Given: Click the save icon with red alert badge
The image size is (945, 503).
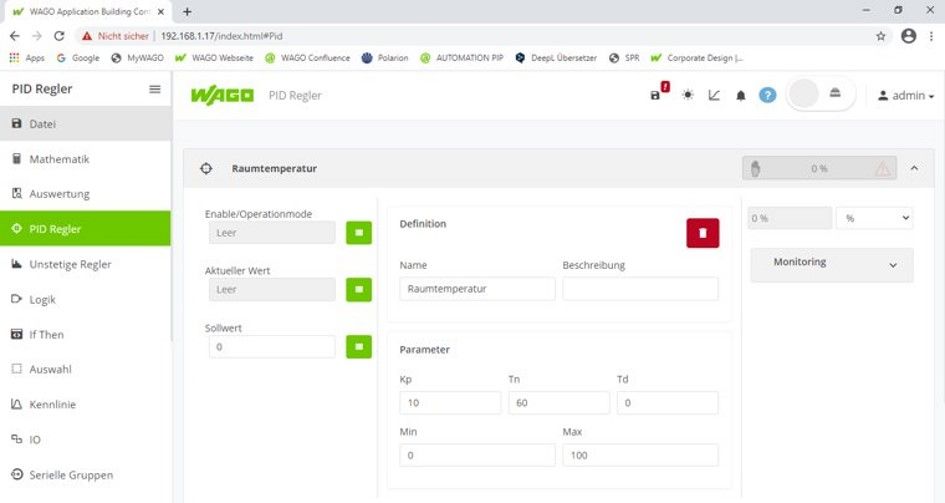Looking at the screenshot, I should pyautogui.click(x=658, y=94).
